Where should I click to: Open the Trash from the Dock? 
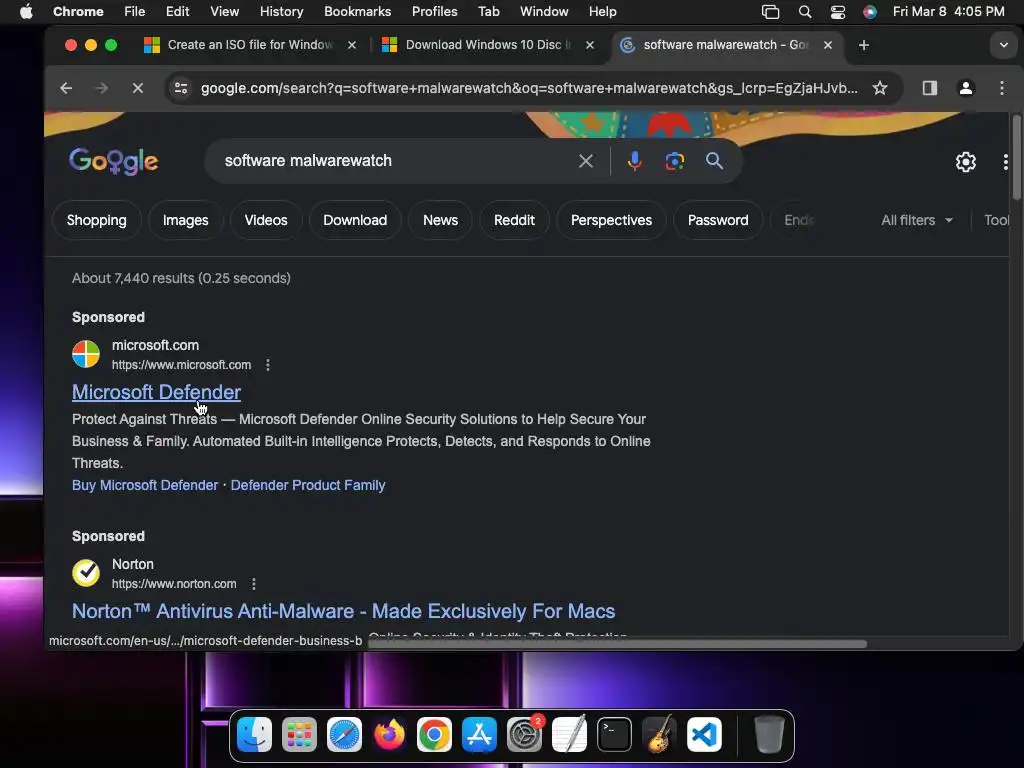[769, 735]
